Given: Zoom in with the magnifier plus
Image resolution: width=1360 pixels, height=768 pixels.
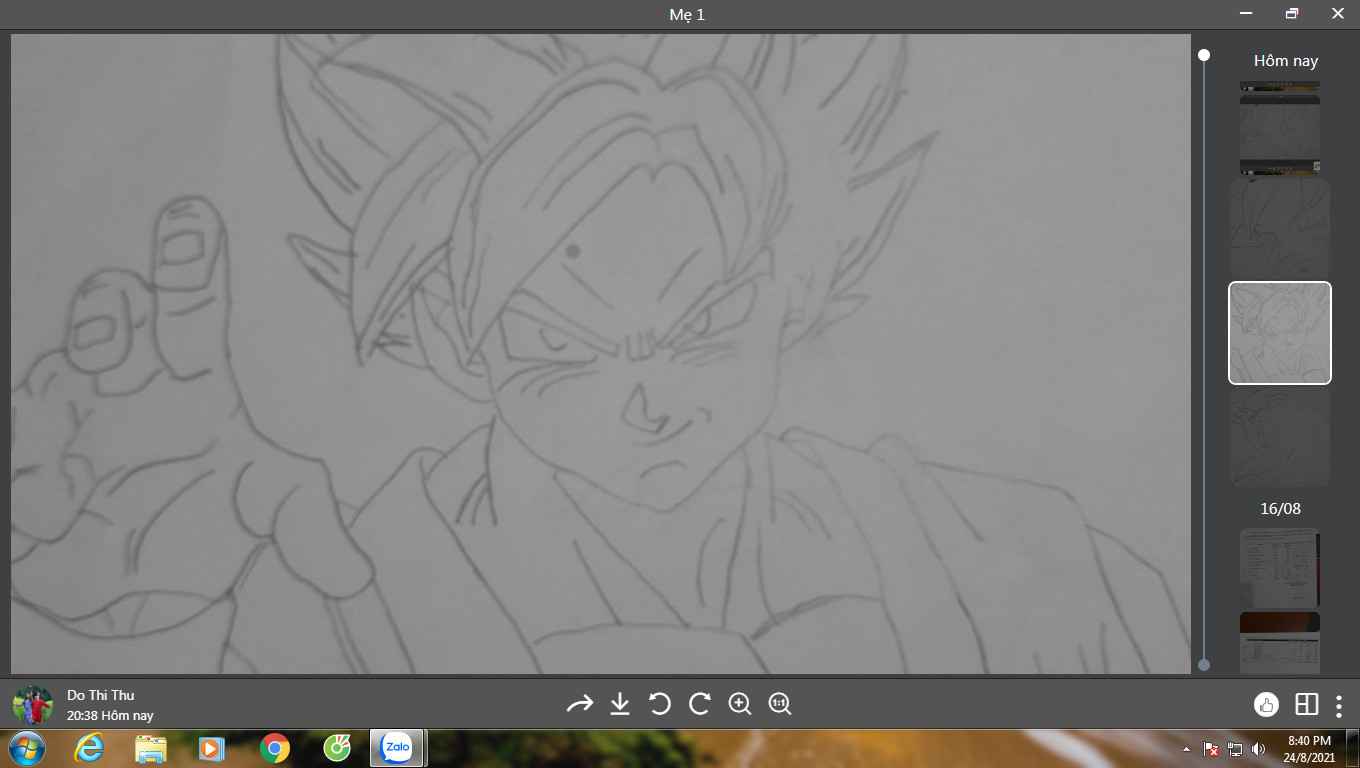Looking at the screenshot, I should pyautogui.click(x=740, y=704).
